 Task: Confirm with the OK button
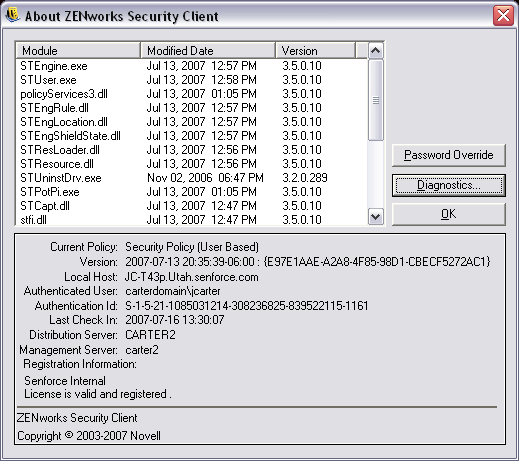coord(449,214)
